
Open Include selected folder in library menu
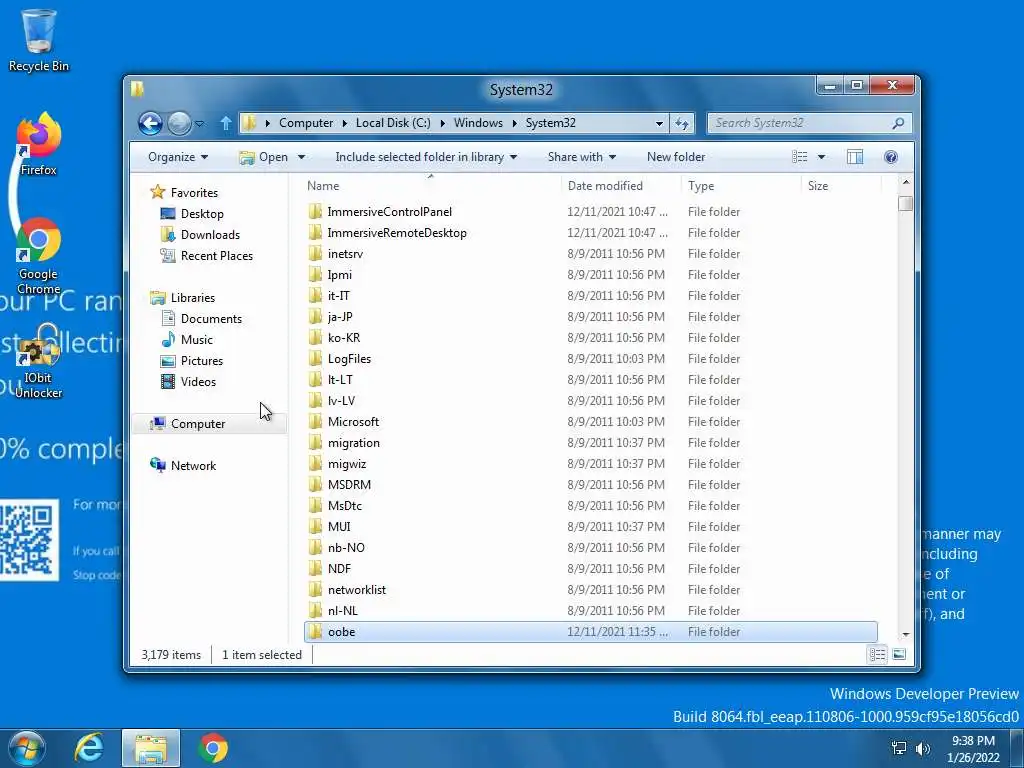point(426,157)
